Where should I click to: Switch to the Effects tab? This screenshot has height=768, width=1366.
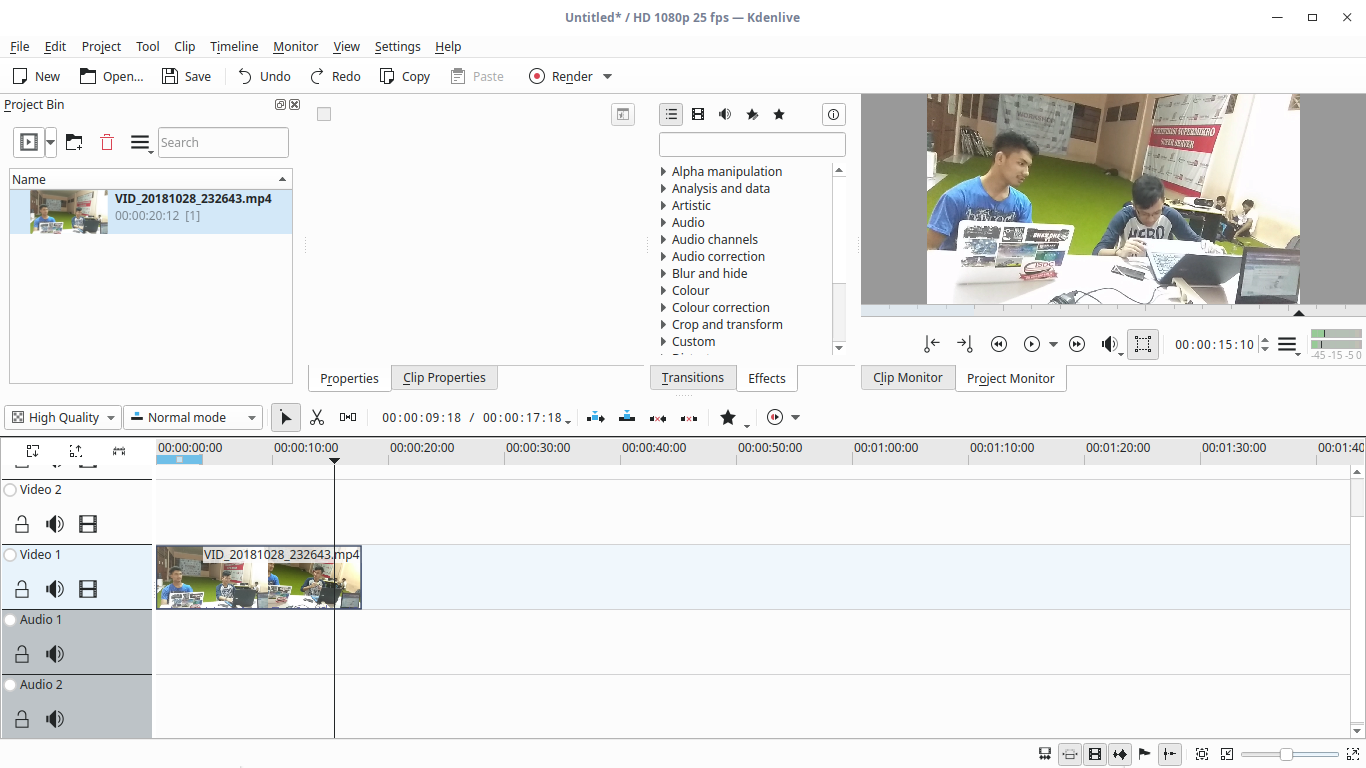(767, 378)
